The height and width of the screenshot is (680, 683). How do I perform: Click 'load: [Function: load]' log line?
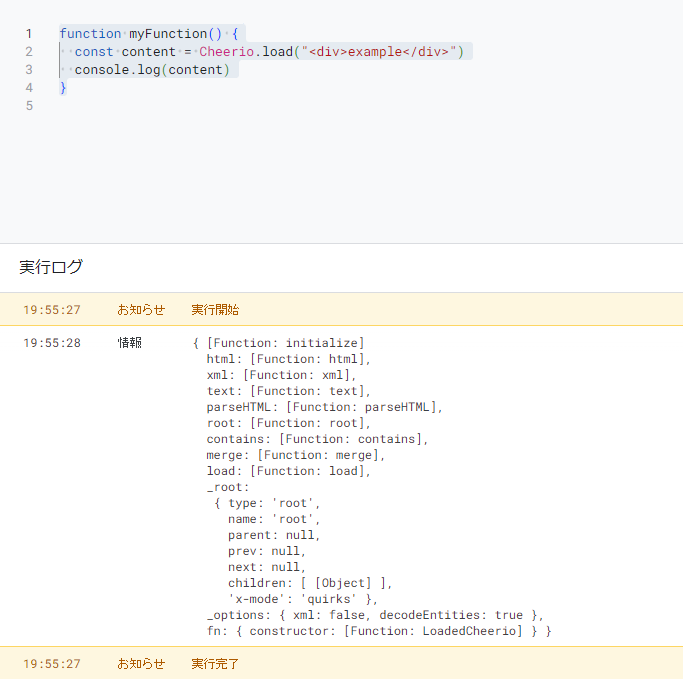click(288, 471)
